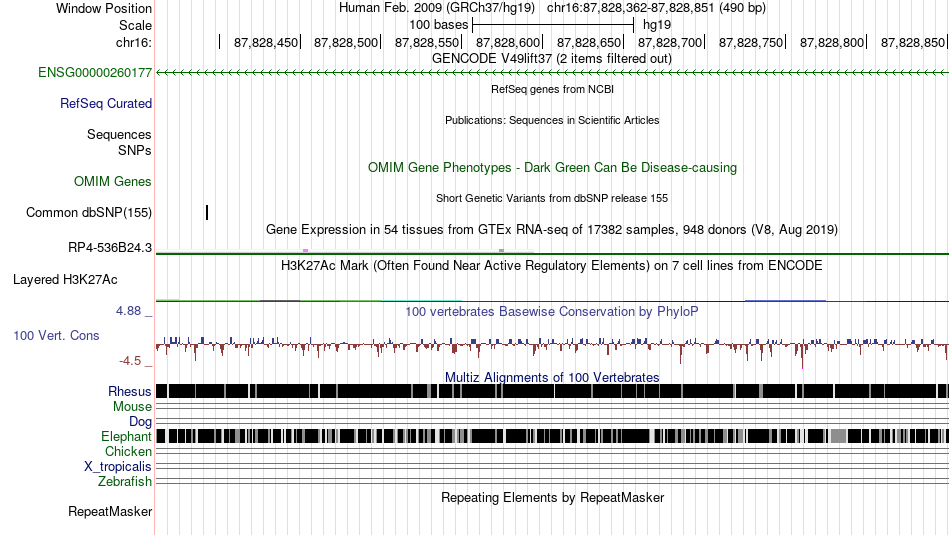Click the chr16:87,828,362-87,828,851 position text
950x535 pixels.
656,8
